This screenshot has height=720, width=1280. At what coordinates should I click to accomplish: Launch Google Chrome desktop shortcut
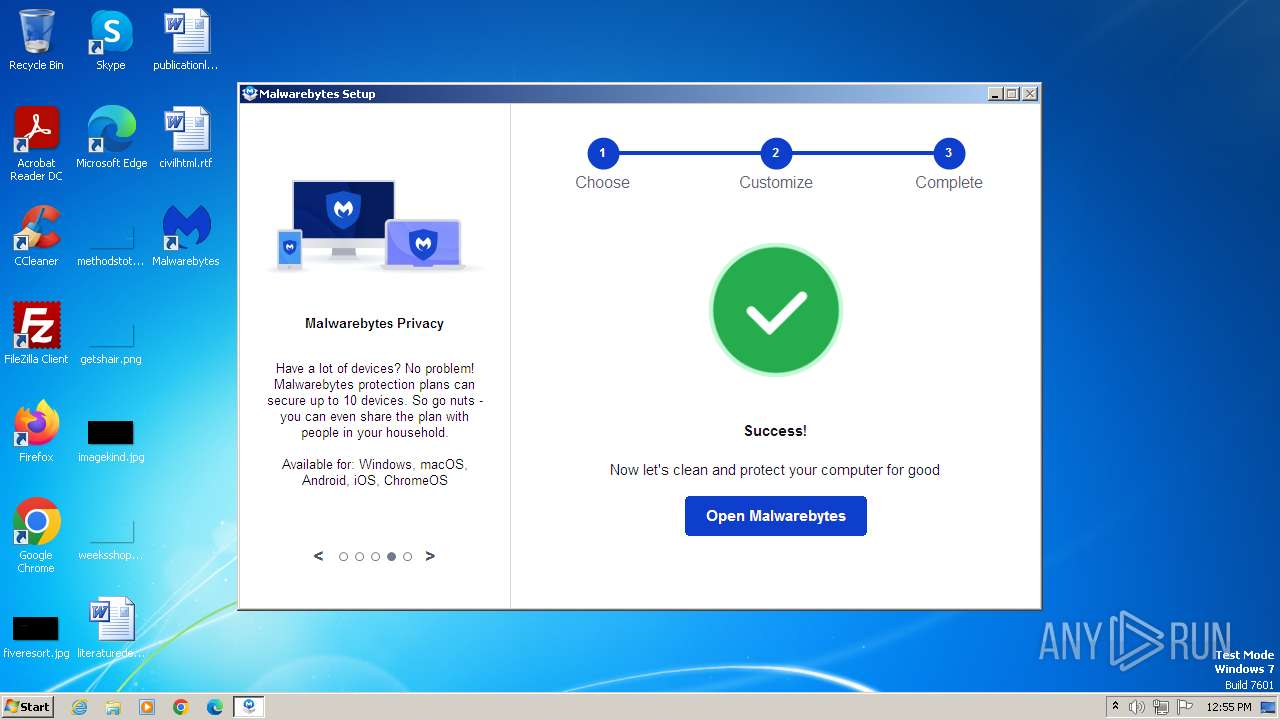point(36,536)
